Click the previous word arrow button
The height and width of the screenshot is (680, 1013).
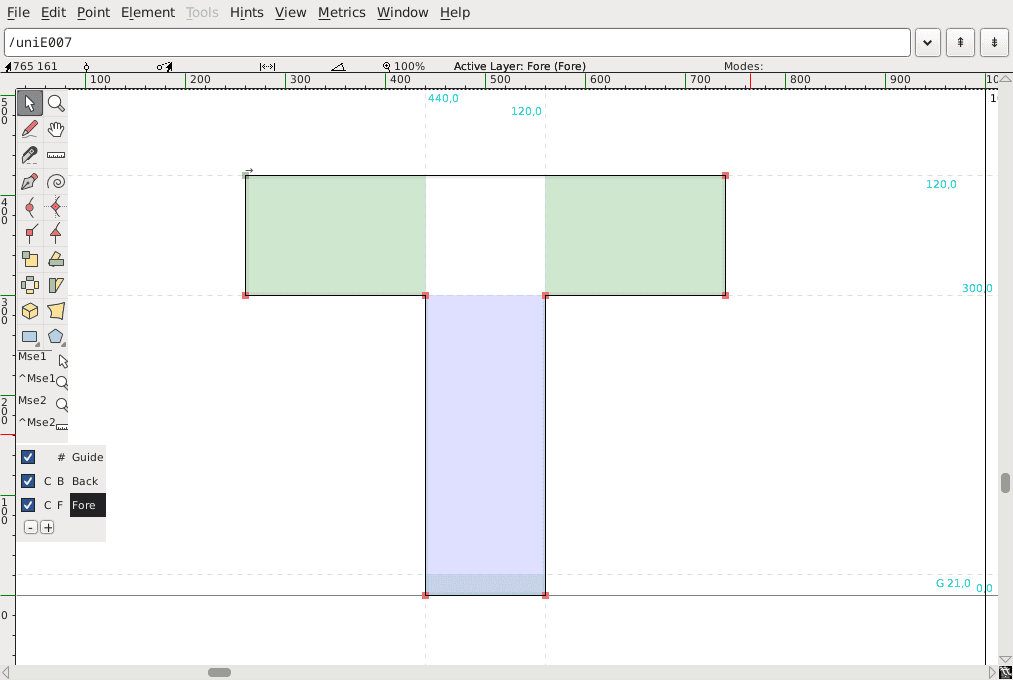click(961, 43)
